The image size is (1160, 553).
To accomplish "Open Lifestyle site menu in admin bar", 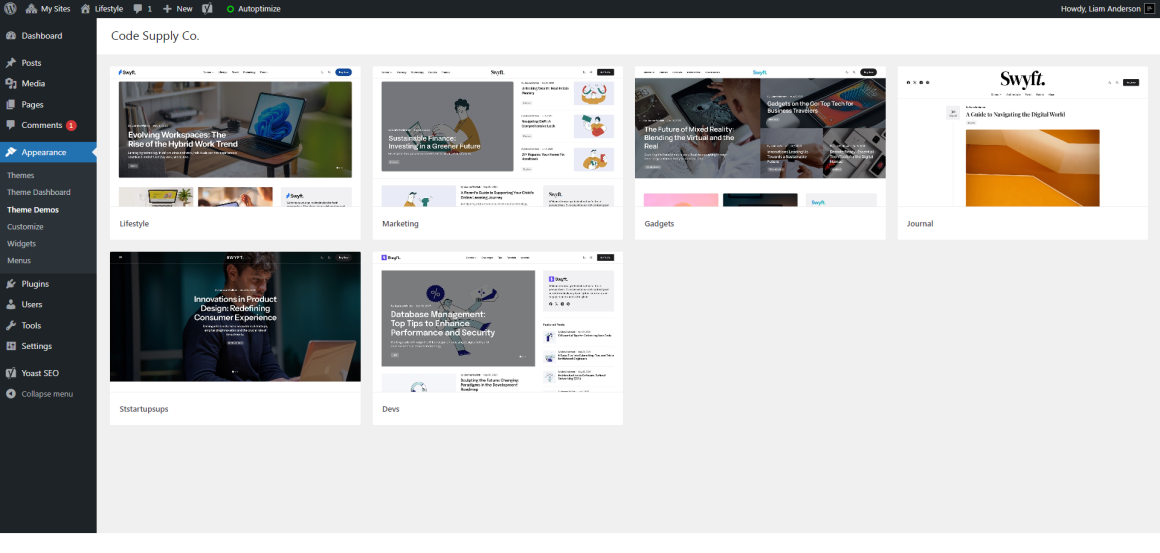I will pos(101,9).
